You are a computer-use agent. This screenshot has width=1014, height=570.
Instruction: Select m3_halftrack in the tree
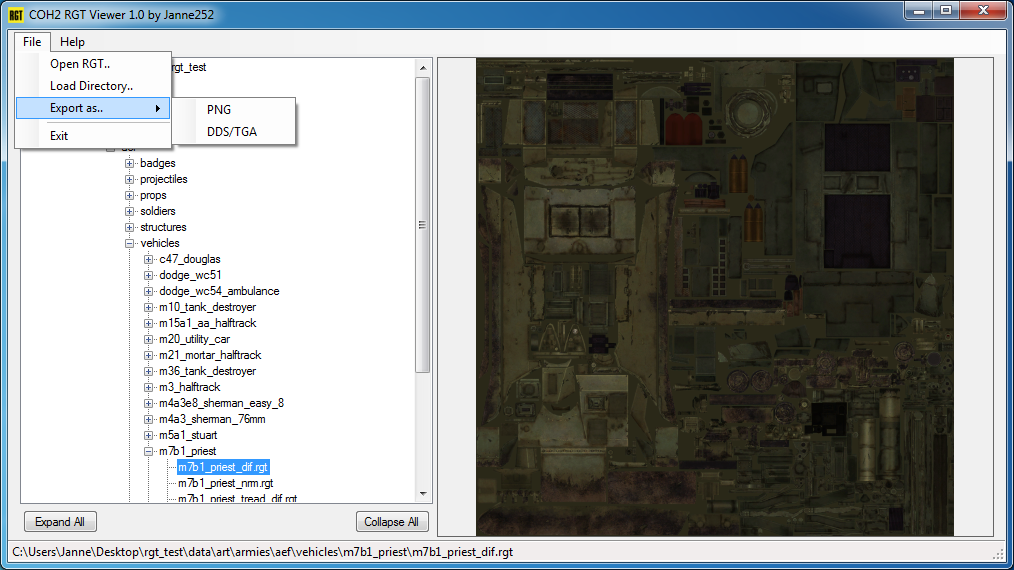coord(189,387)
